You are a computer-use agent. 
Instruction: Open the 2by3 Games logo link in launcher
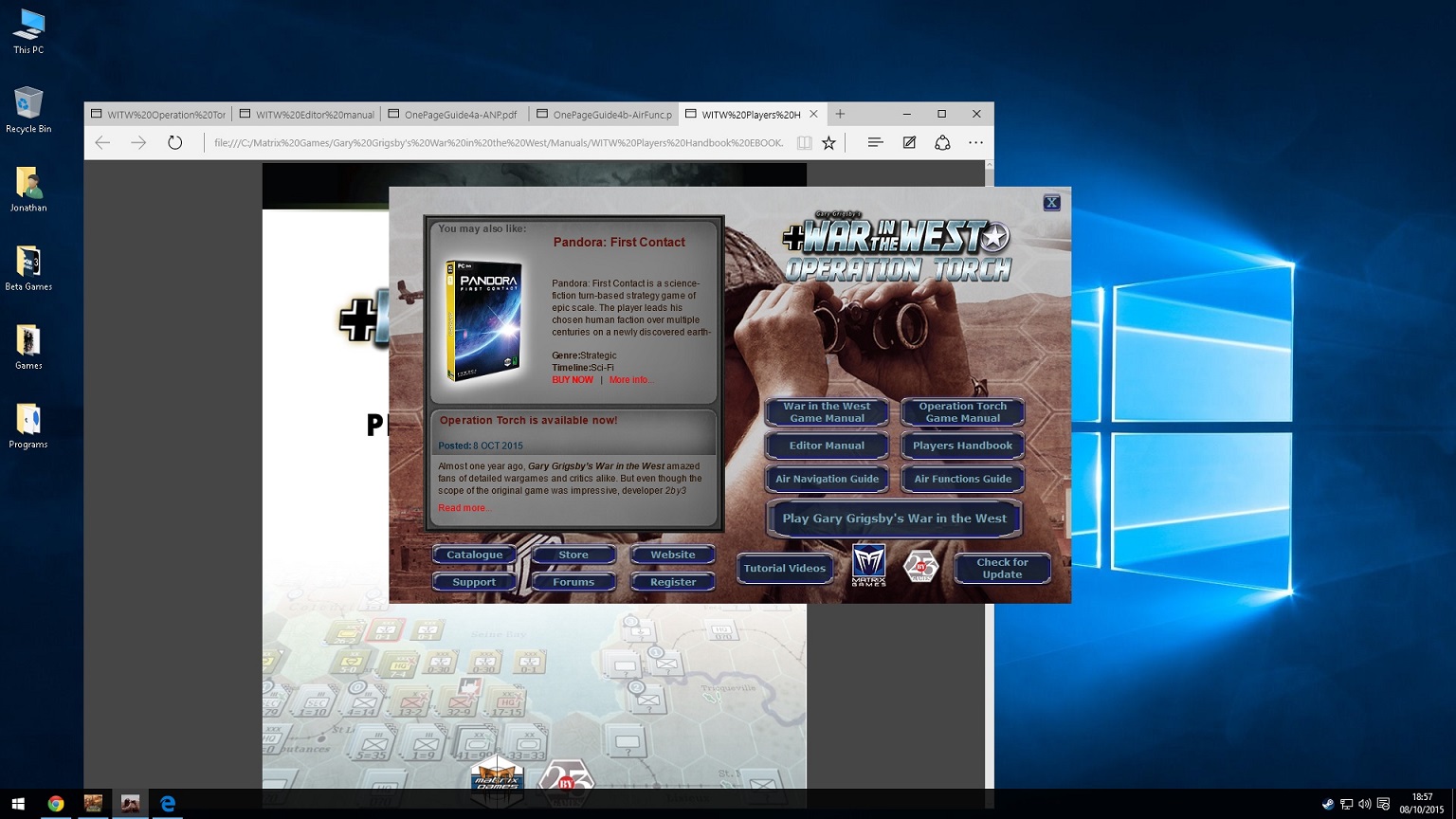click(x=920, y=567)
